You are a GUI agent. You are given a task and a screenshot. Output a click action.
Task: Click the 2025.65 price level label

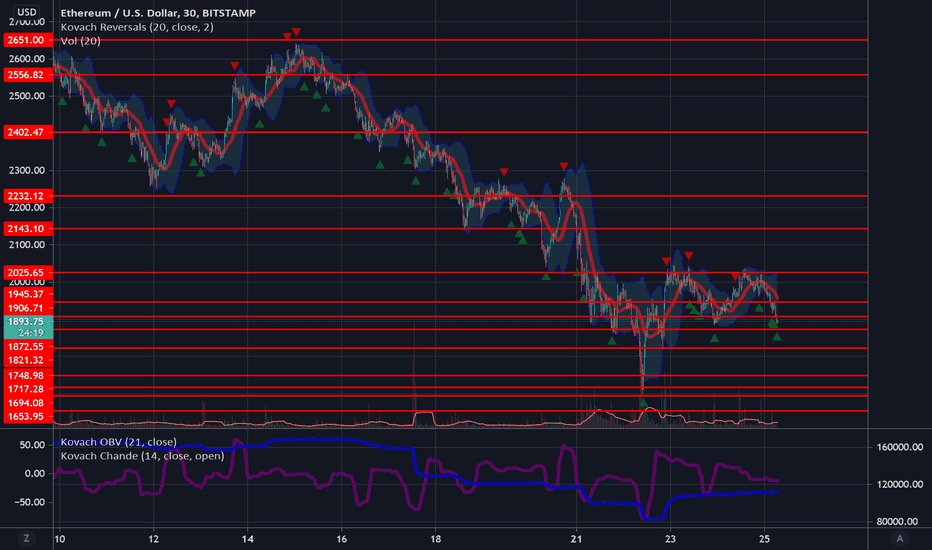(x=28, y=272)
